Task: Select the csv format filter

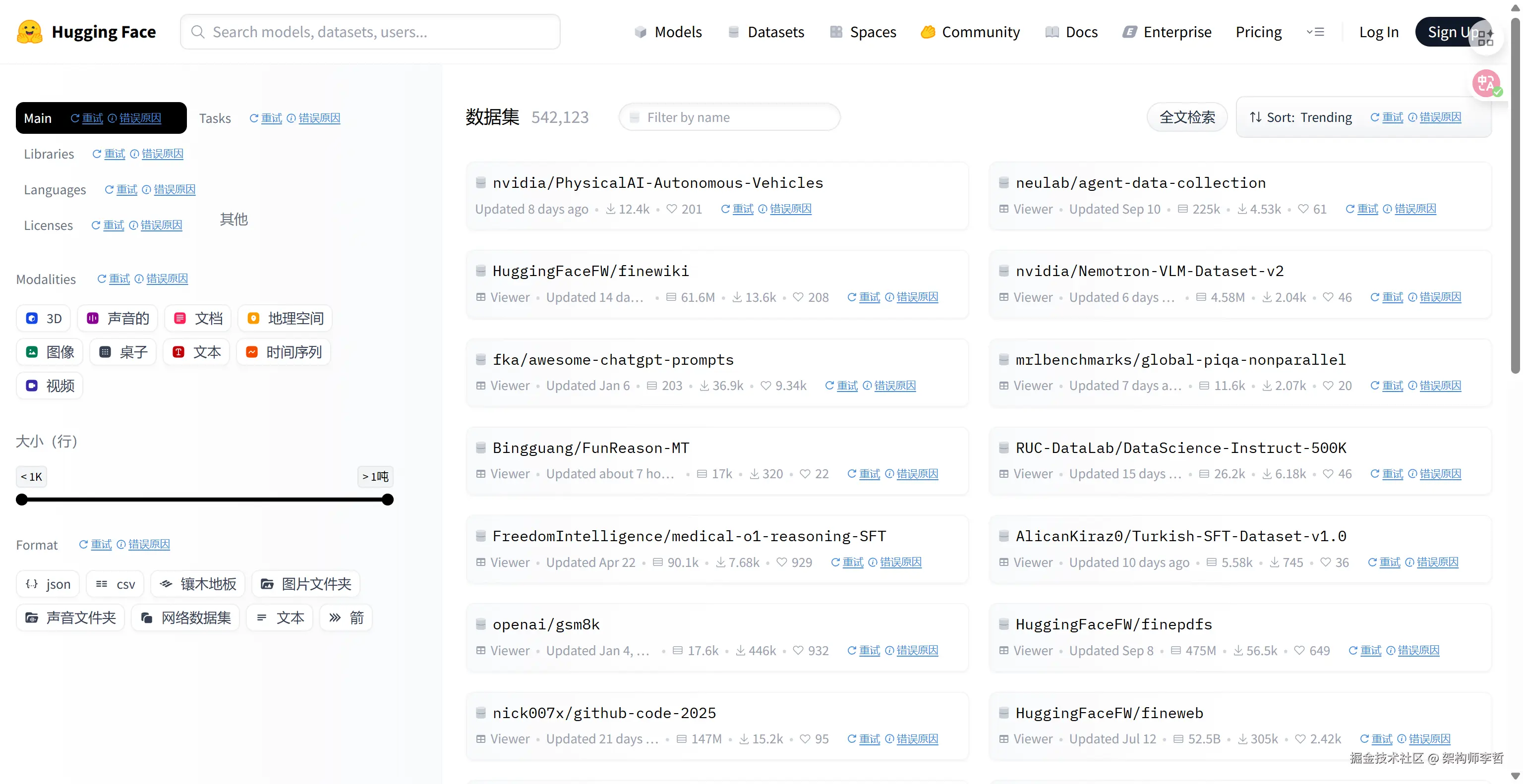Action: point(116,584)
